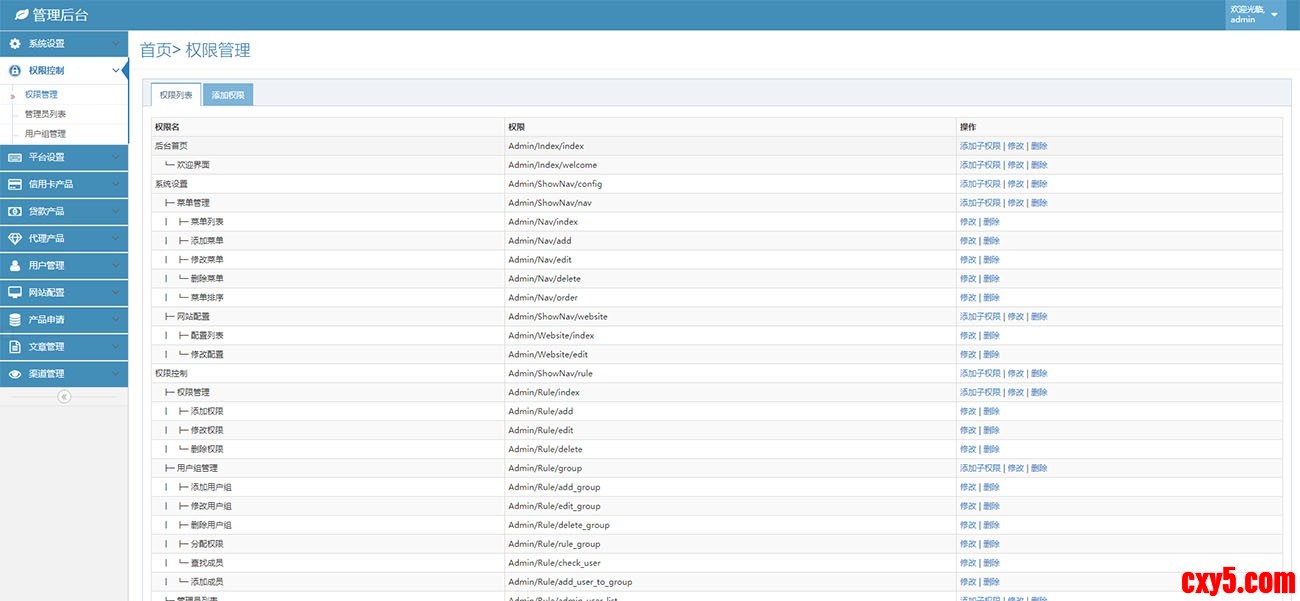Click the keyboard icon beside 平台设置

15,157
